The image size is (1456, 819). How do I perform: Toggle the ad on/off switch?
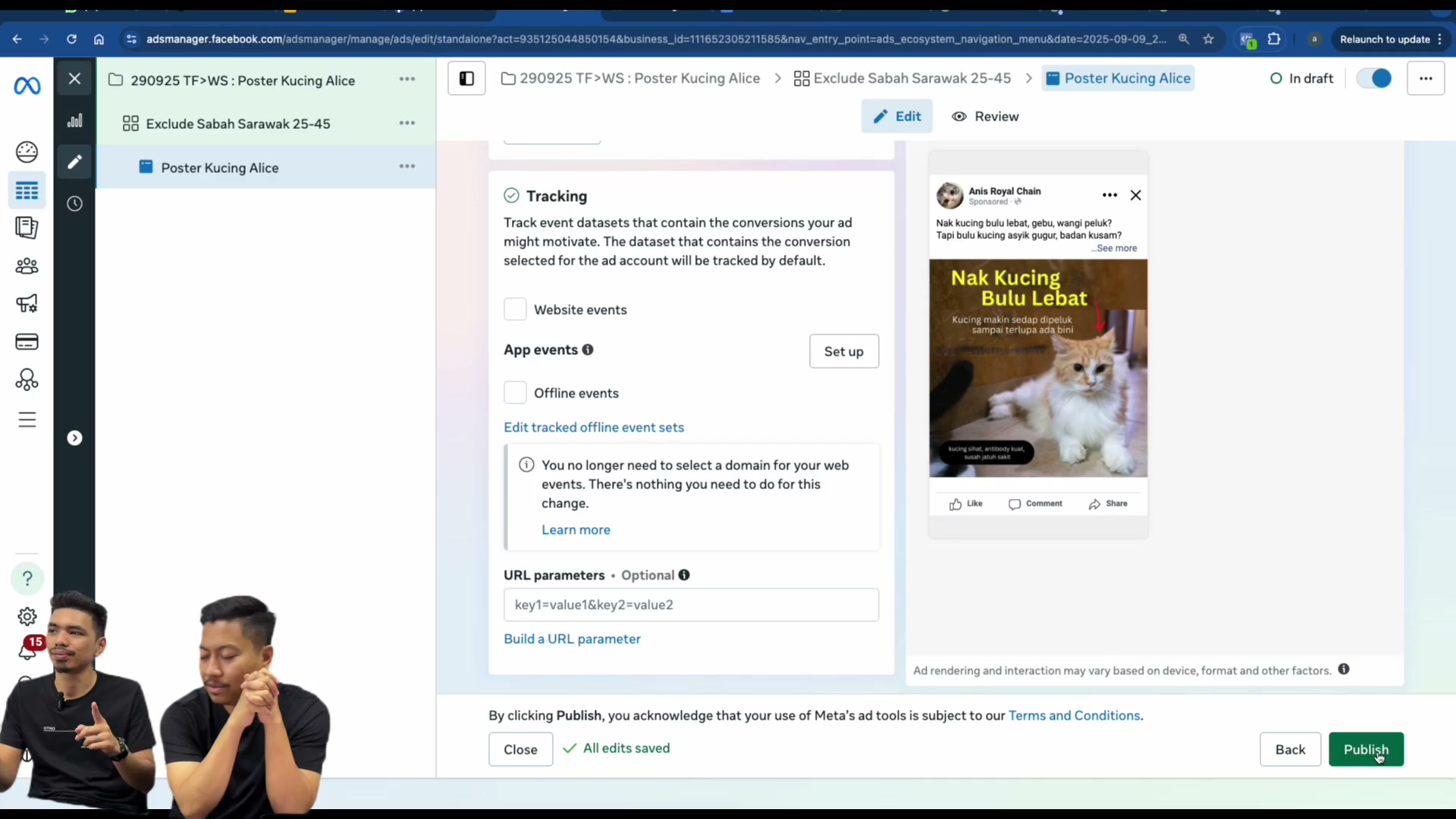click(x=1374, y=78)
